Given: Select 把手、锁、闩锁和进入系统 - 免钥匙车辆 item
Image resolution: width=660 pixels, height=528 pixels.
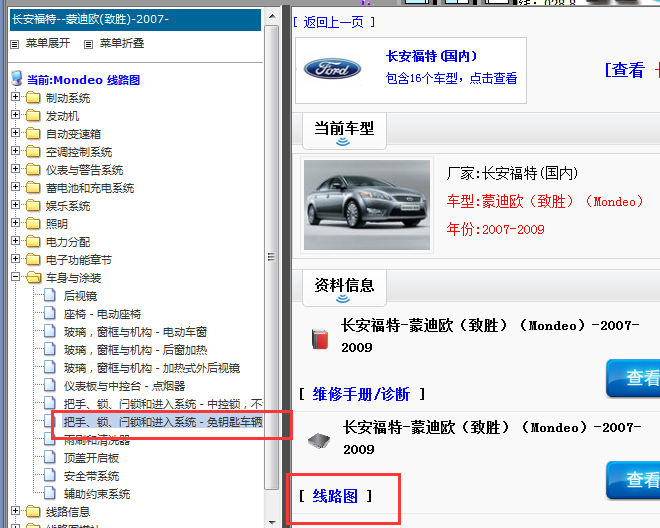Looking at the screenshot, I should (x=162, y=422).
